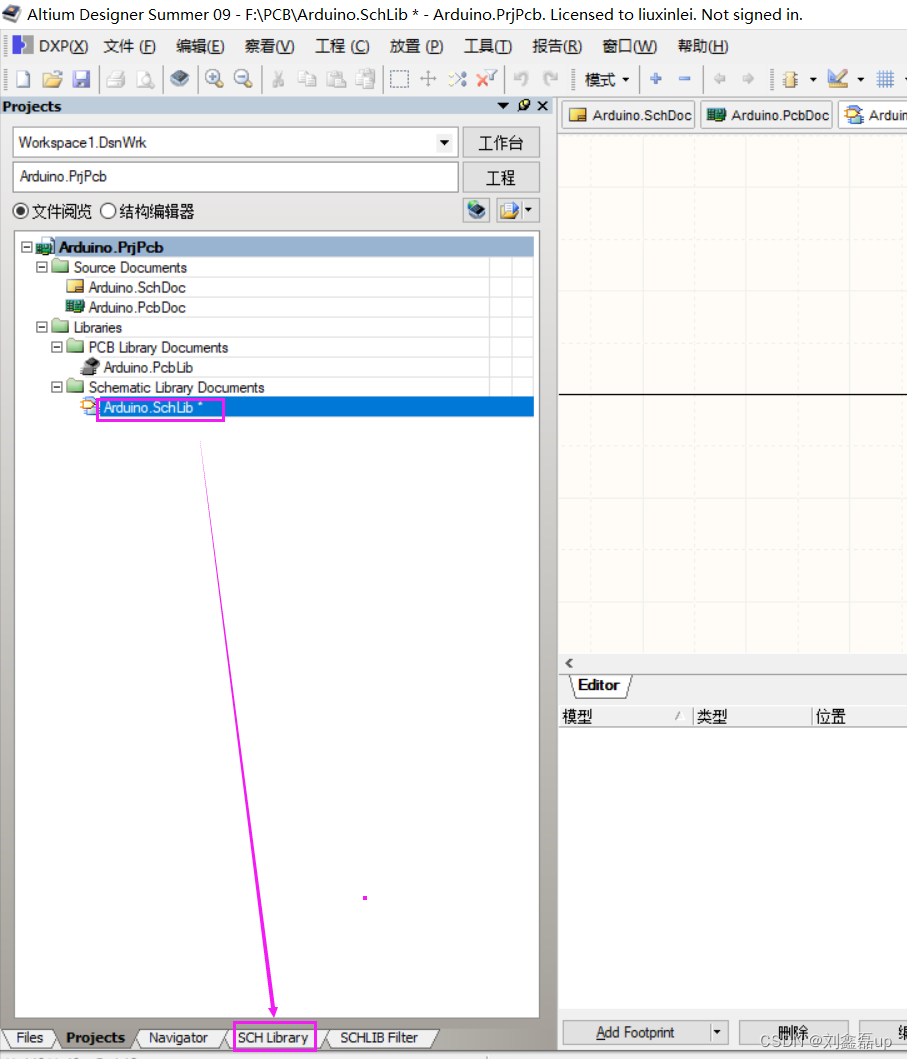
Task: Print the current document using printer icon
Action: (x=115, y=79)
